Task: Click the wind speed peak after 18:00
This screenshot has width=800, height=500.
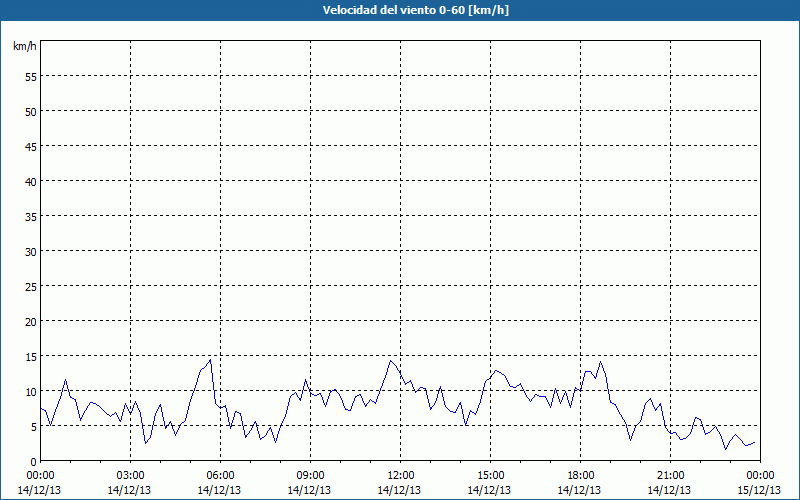Action: 601,362
